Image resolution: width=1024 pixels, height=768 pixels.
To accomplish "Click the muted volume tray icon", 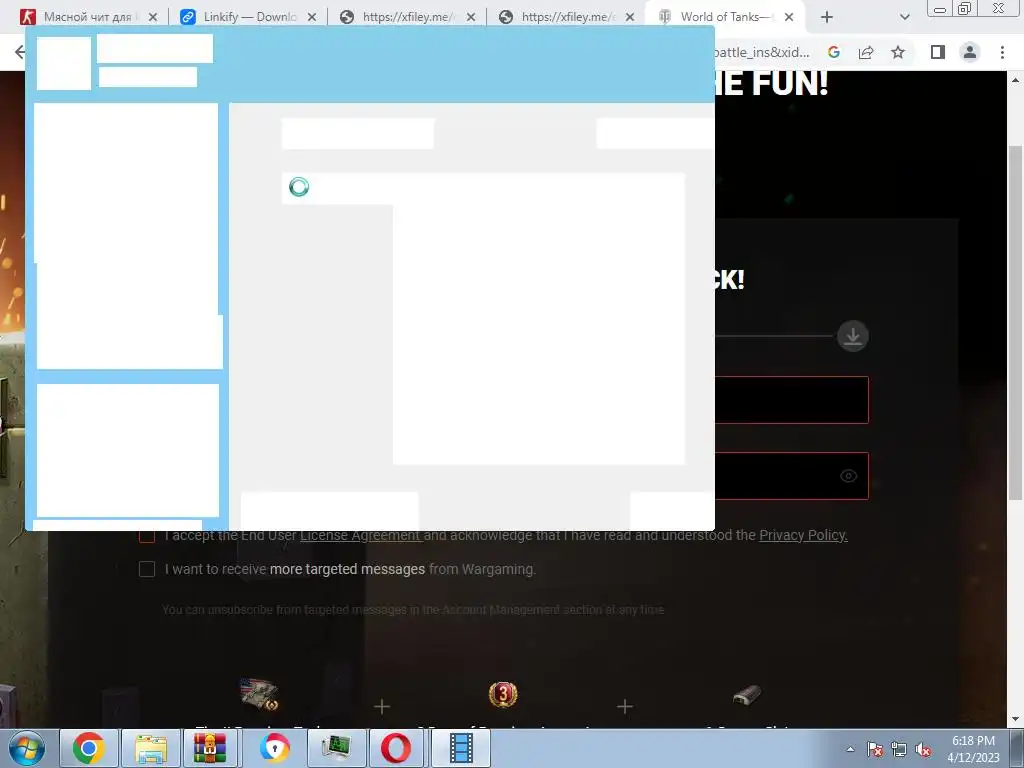I will tap(923, 750).
